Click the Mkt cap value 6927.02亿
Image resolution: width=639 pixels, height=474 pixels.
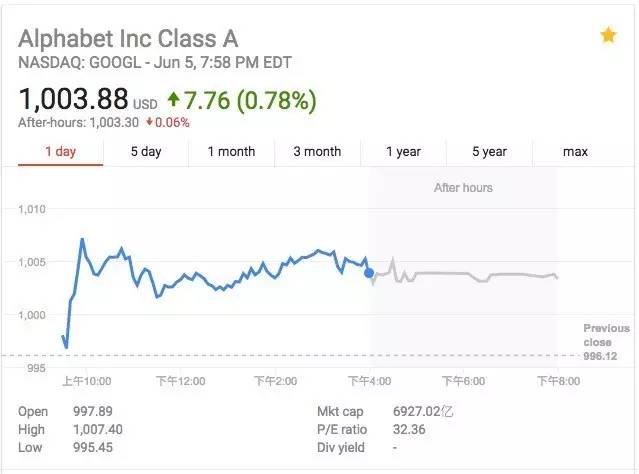click(x=423, y=411)
